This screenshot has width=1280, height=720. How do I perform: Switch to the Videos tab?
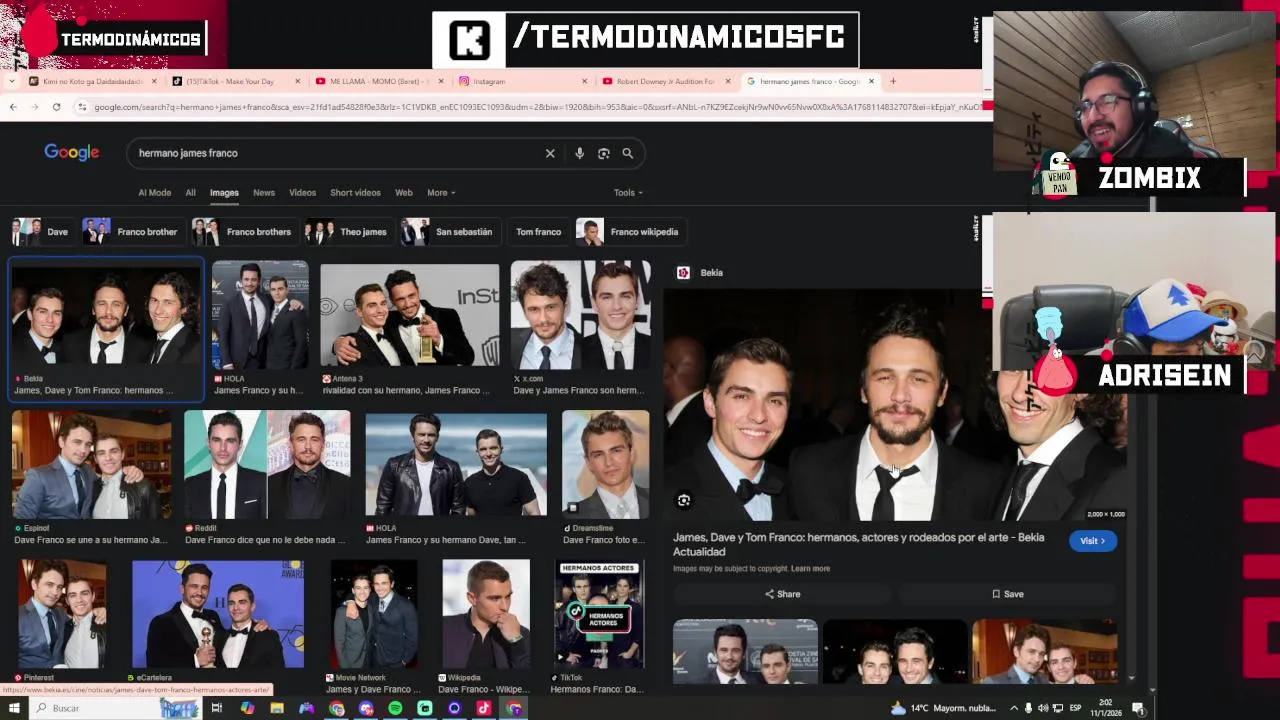302,192
